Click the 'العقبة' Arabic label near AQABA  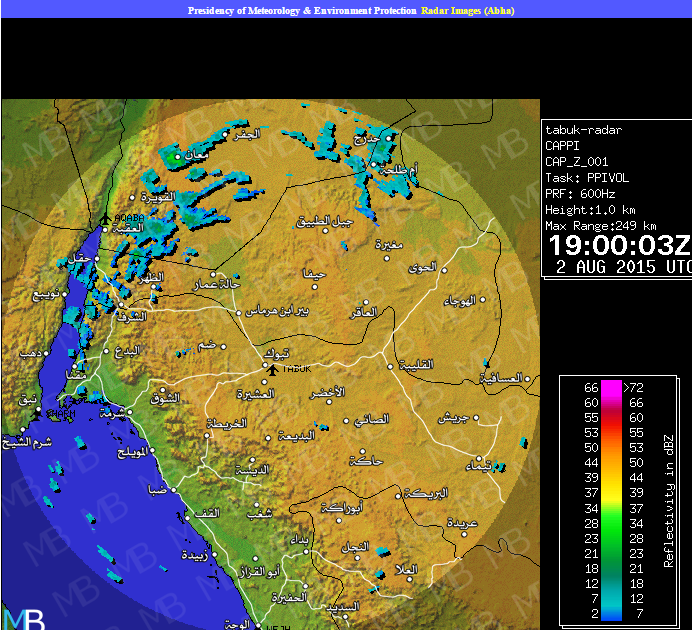[129, 228]
